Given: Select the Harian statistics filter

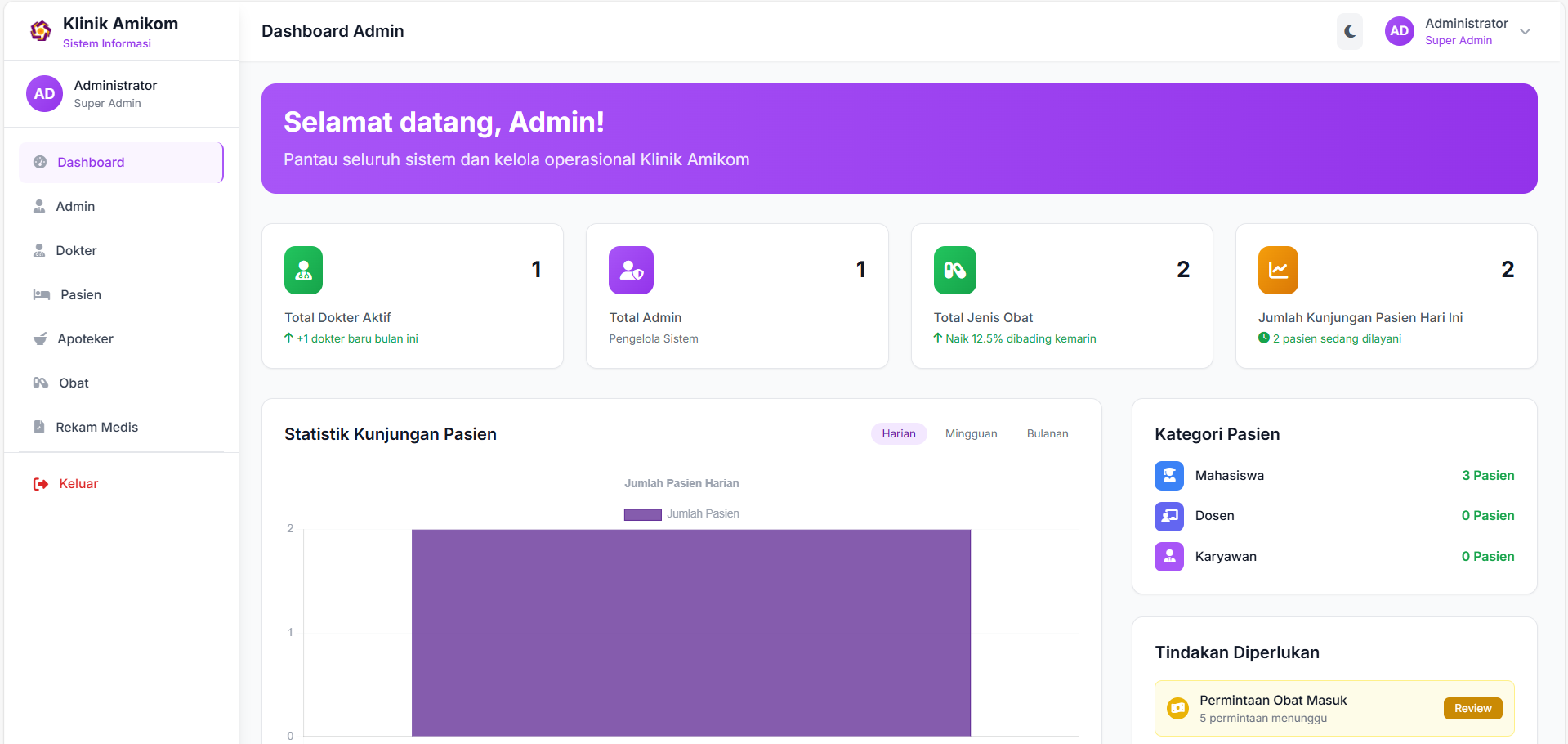Looking at the screenshot, I should 898,434.
